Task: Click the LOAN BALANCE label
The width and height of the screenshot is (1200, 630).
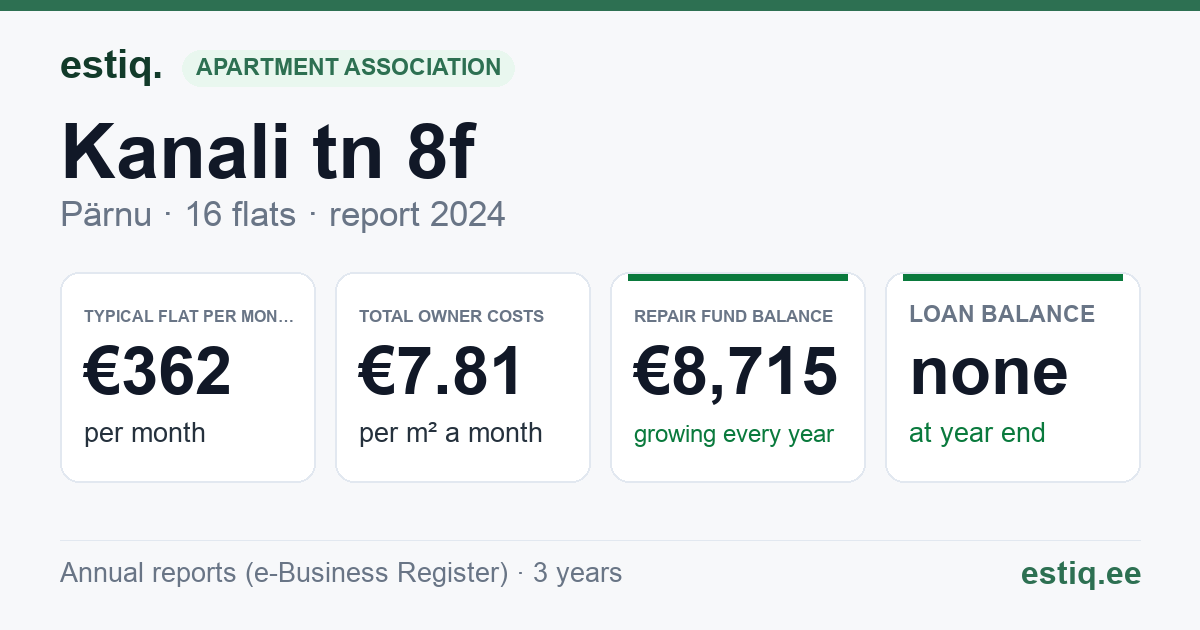Action: click(1002, 314)
